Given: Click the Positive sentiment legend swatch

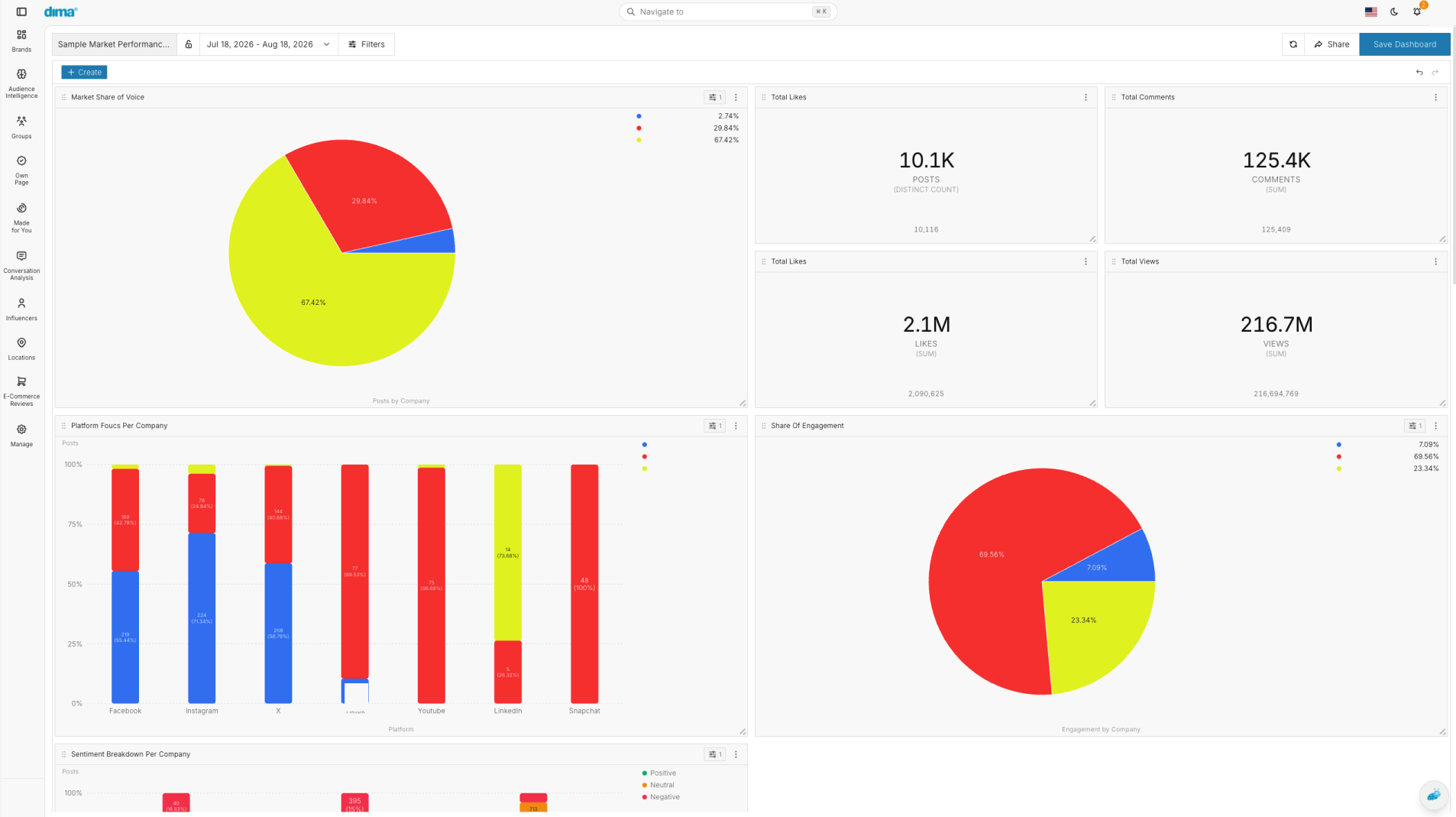Looking at the screenshot, I should [x=645, y=773].
